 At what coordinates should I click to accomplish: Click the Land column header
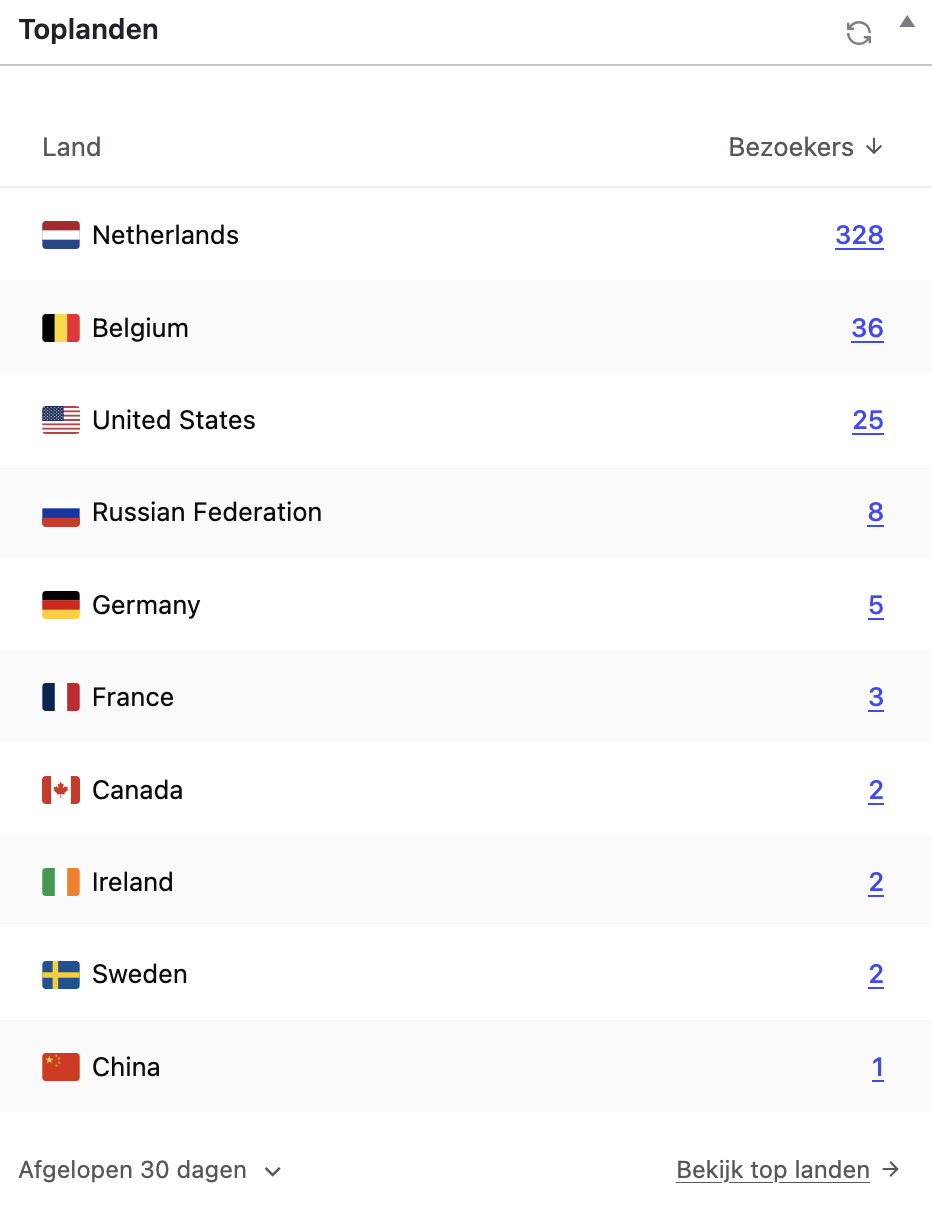(x=72, y=147)
